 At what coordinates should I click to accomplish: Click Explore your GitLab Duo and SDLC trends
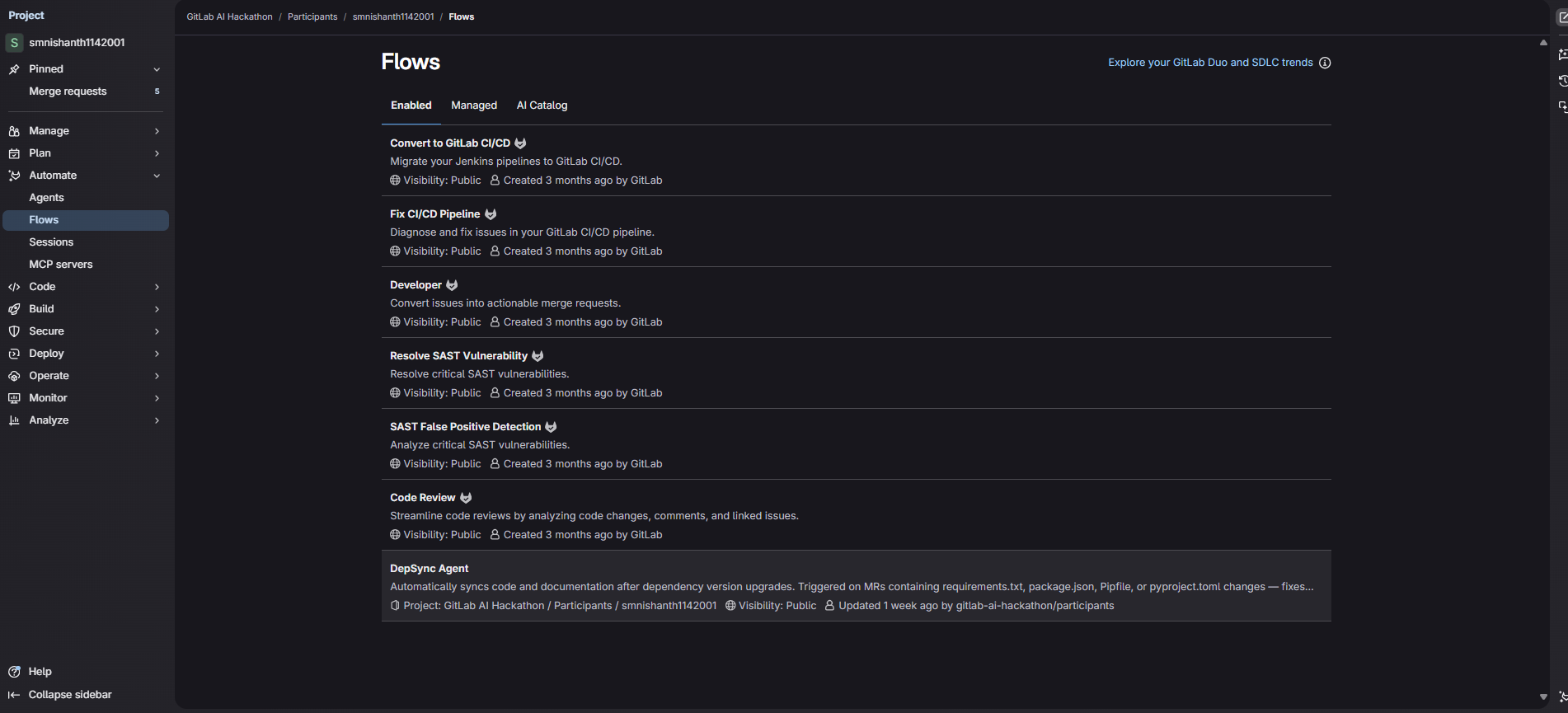click(1210, 63)
